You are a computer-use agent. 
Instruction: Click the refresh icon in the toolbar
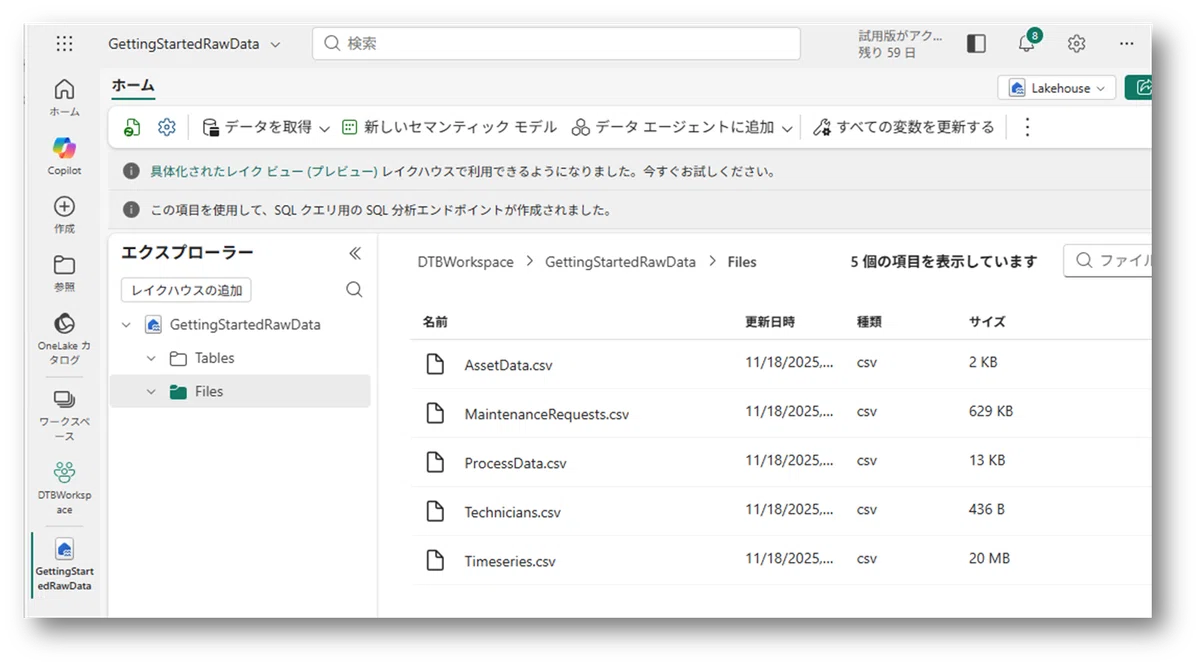coord(132,127)
